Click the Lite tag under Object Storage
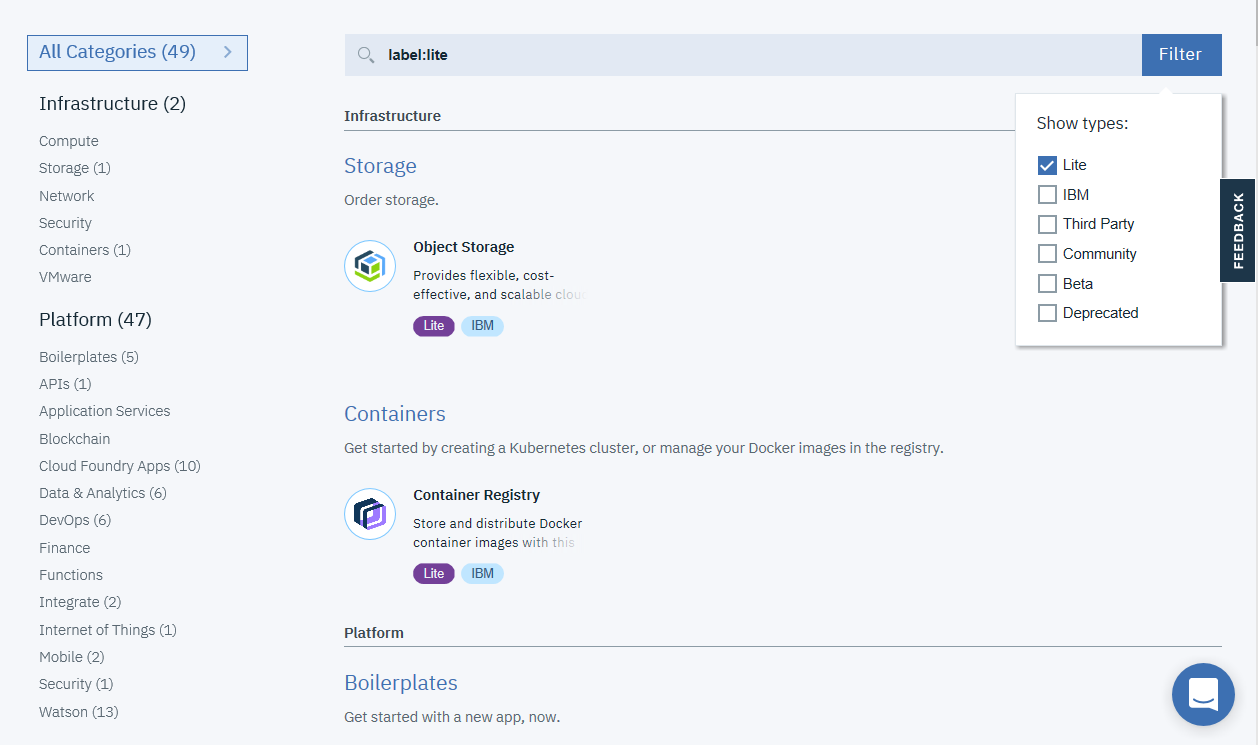The height and width of the screenshot is (745, 1258). 434,325
